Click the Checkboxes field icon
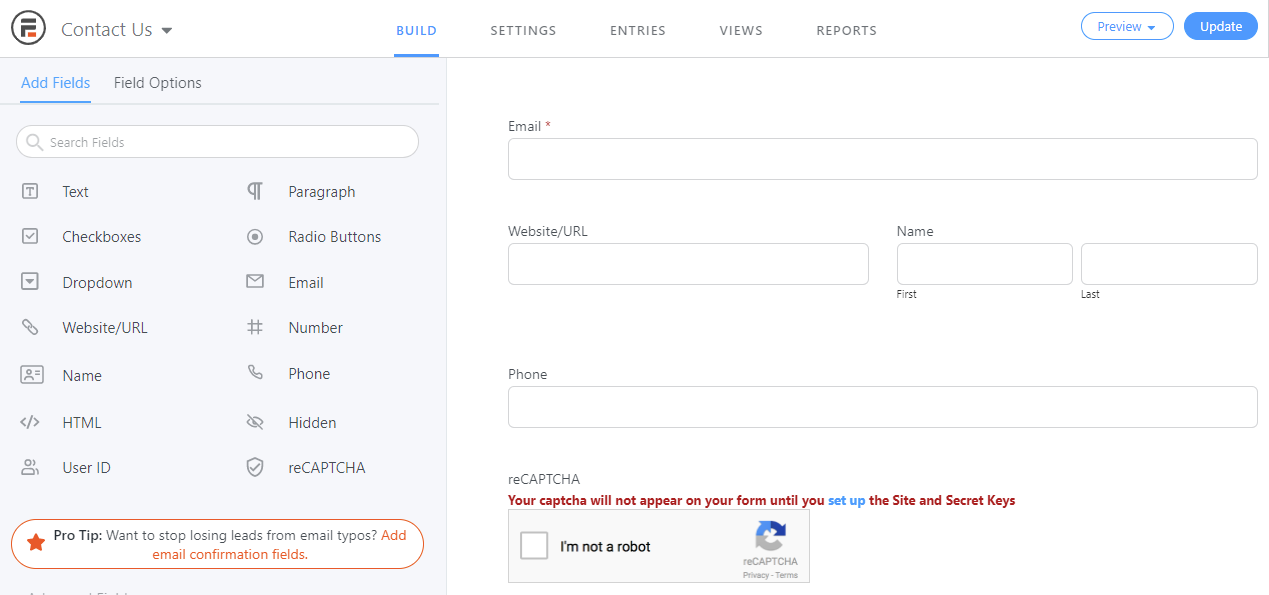The image size is (1269, 595). 30,236
